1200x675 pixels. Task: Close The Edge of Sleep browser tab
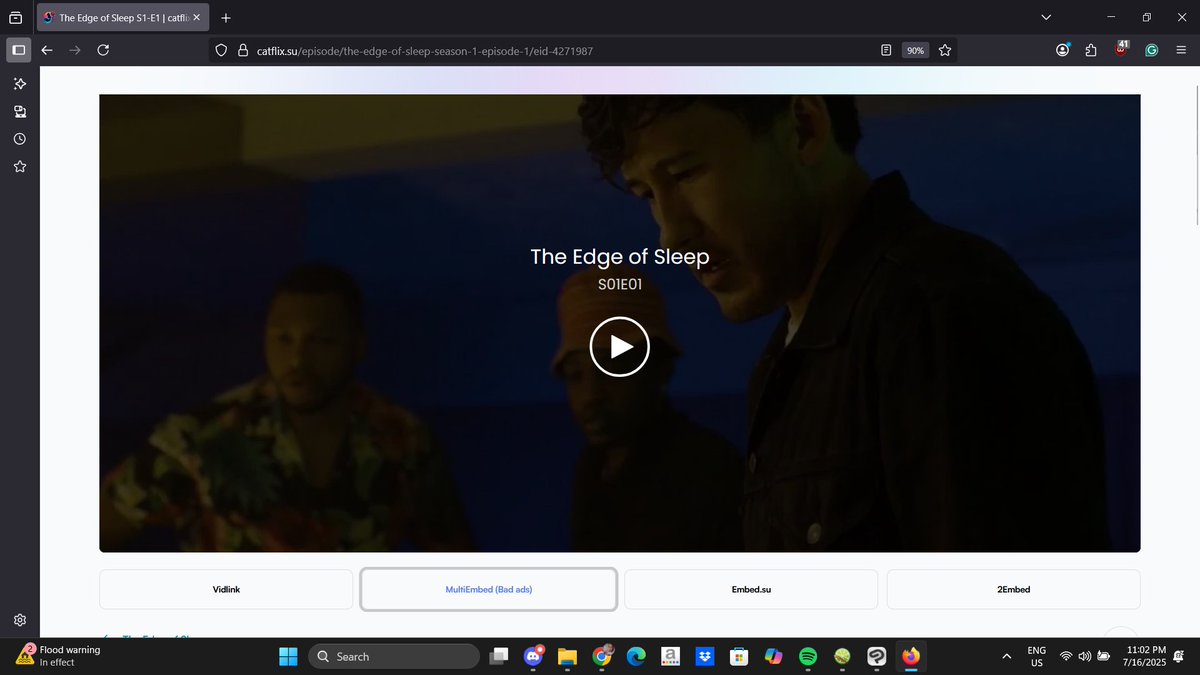[195, 18]
